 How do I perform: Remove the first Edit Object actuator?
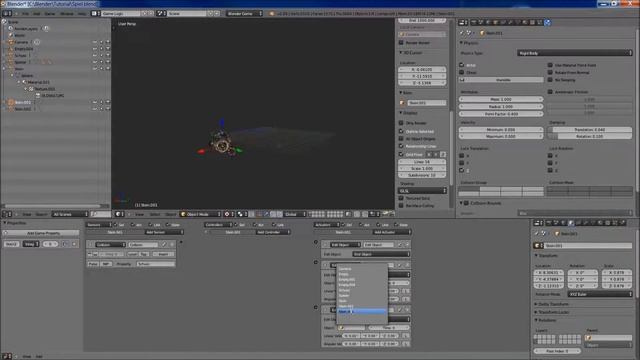coord(407,244)
